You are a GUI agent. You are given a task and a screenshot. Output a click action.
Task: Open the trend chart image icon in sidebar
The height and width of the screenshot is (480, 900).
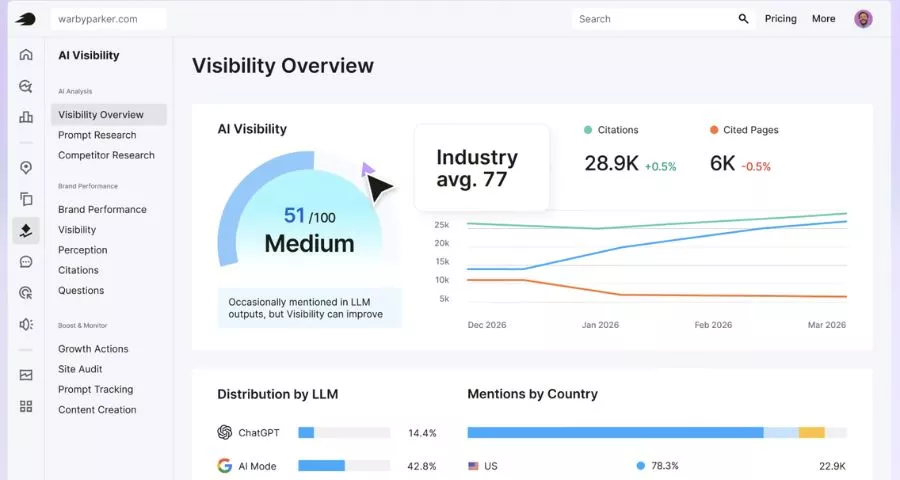coord(26,375)
